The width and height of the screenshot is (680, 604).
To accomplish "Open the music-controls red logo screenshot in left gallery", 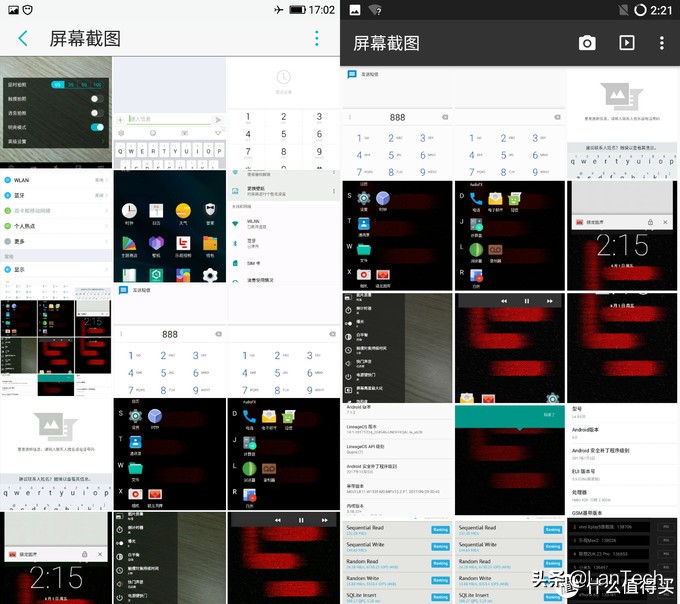I will [x=283, y=558].
